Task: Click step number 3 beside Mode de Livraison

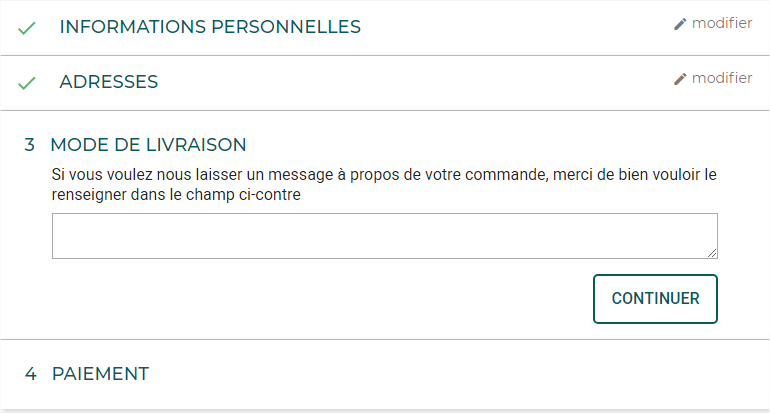Action: 30,145
